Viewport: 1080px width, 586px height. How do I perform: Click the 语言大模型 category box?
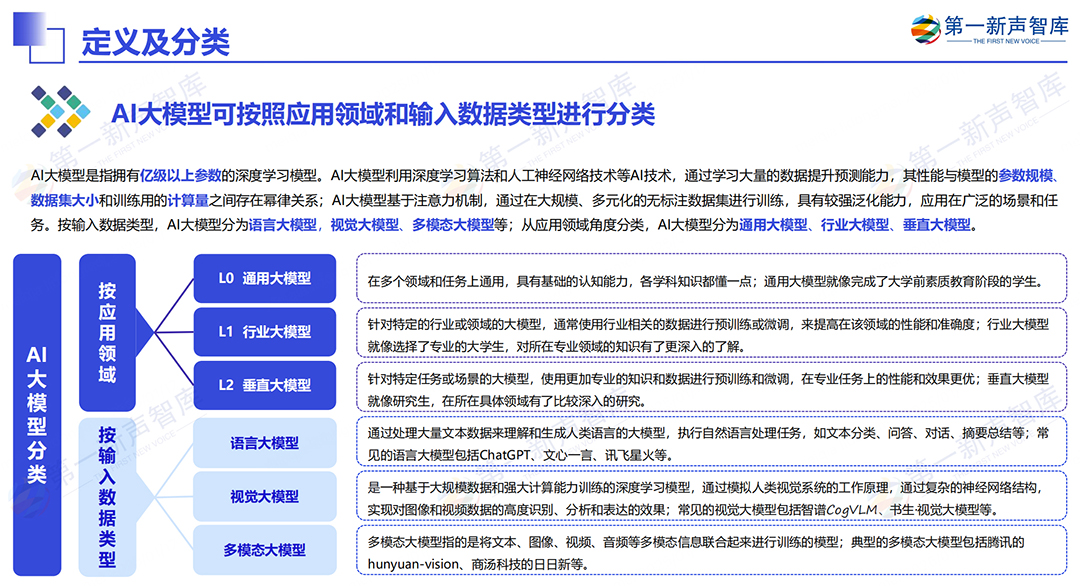[x=264, y=443]
